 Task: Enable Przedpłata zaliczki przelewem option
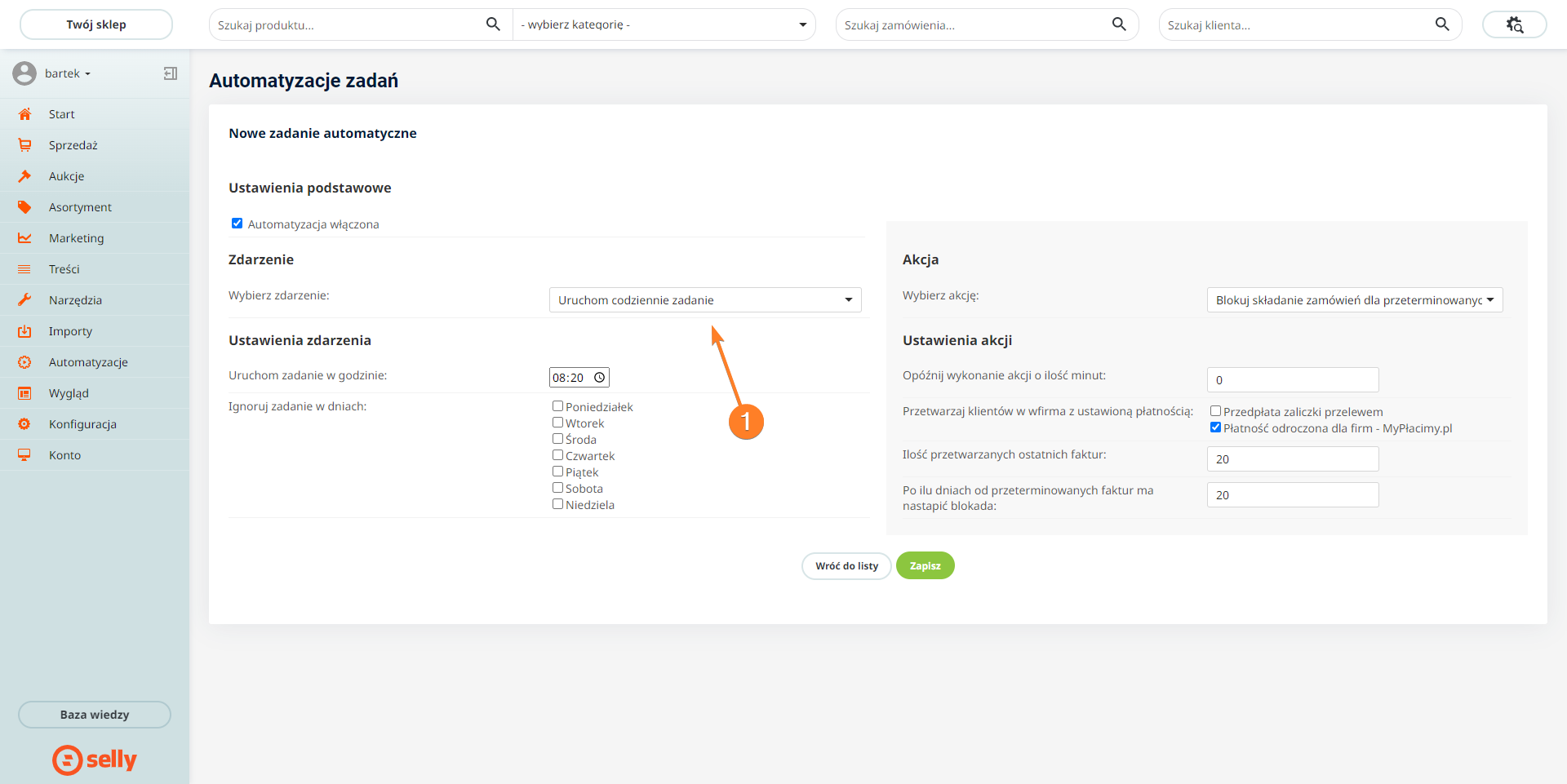tap(1215, 411)
